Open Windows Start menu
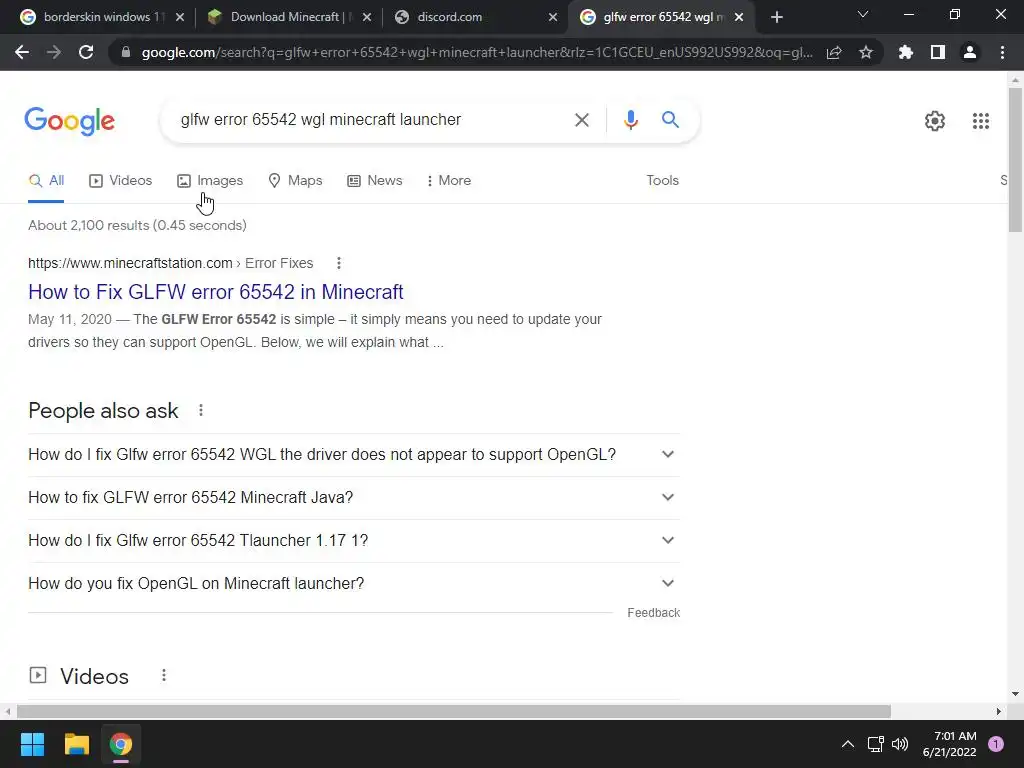Viewport: 1024px width, 768px height. pyautogui.click(x=32, y=744)
